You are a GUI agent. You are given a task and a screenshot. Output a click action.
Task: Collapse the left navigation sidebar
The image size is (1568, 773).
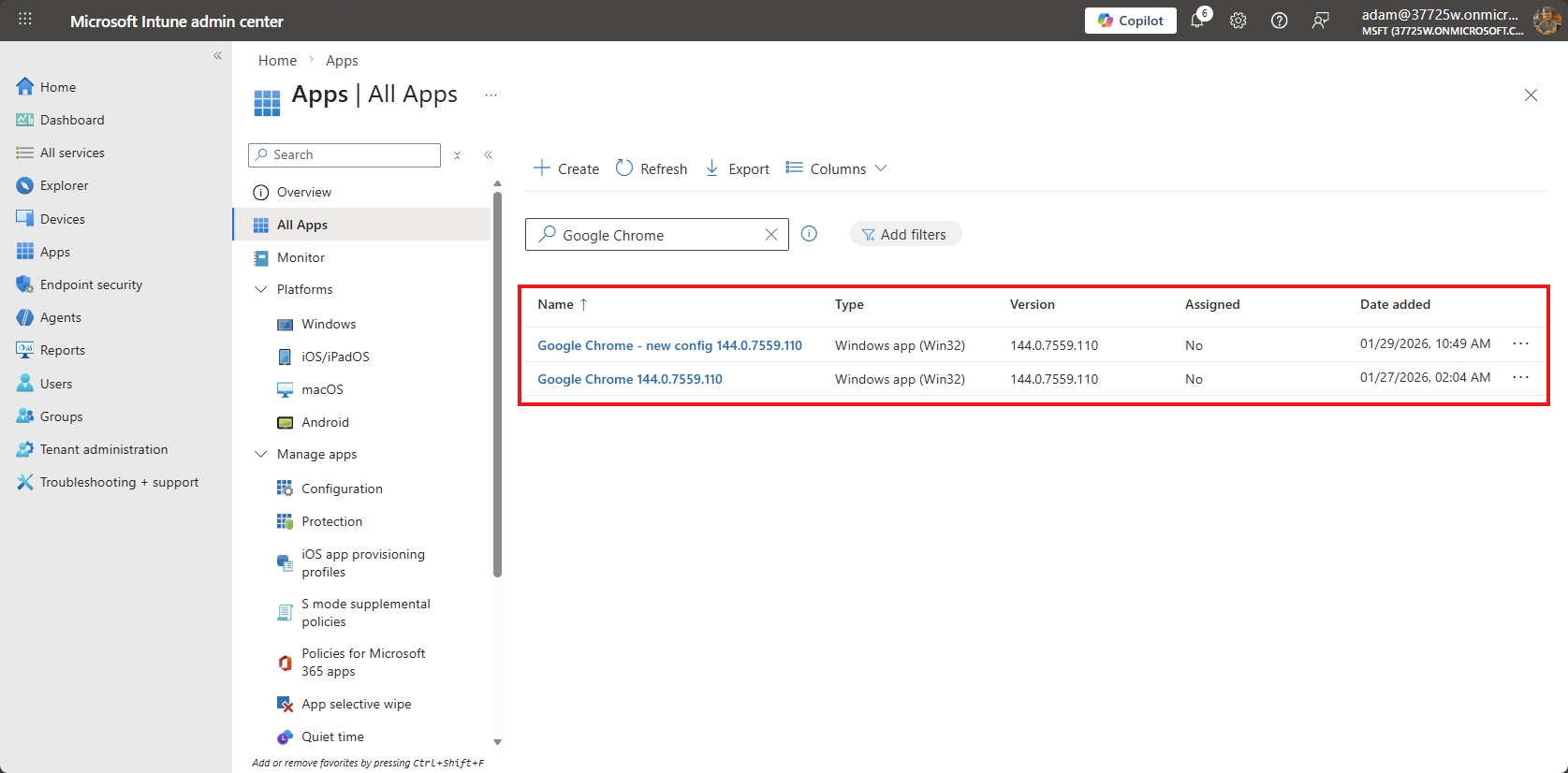(217, 56)
